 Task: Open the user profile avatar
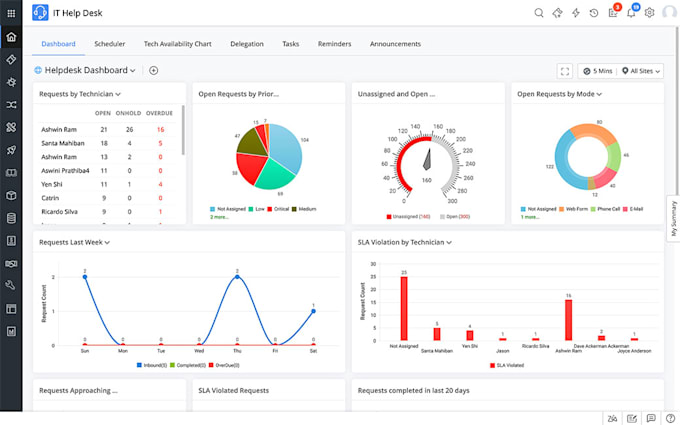pyautogui.click(x=669, y=12)
